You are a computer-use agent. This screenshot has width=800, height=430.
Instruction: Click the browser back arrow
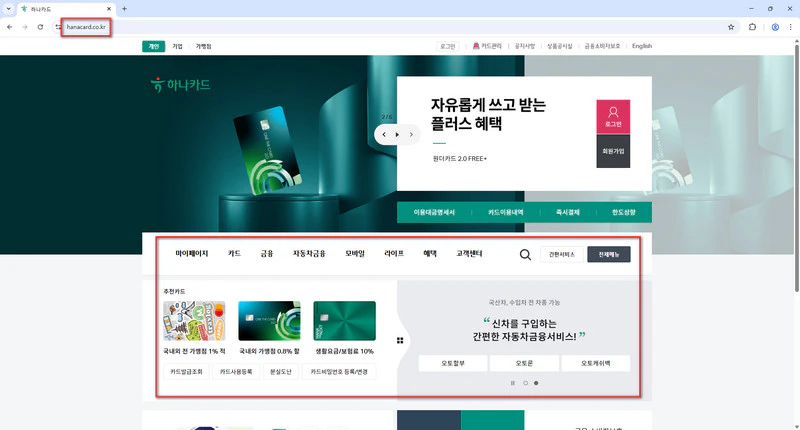coord(10,27)
